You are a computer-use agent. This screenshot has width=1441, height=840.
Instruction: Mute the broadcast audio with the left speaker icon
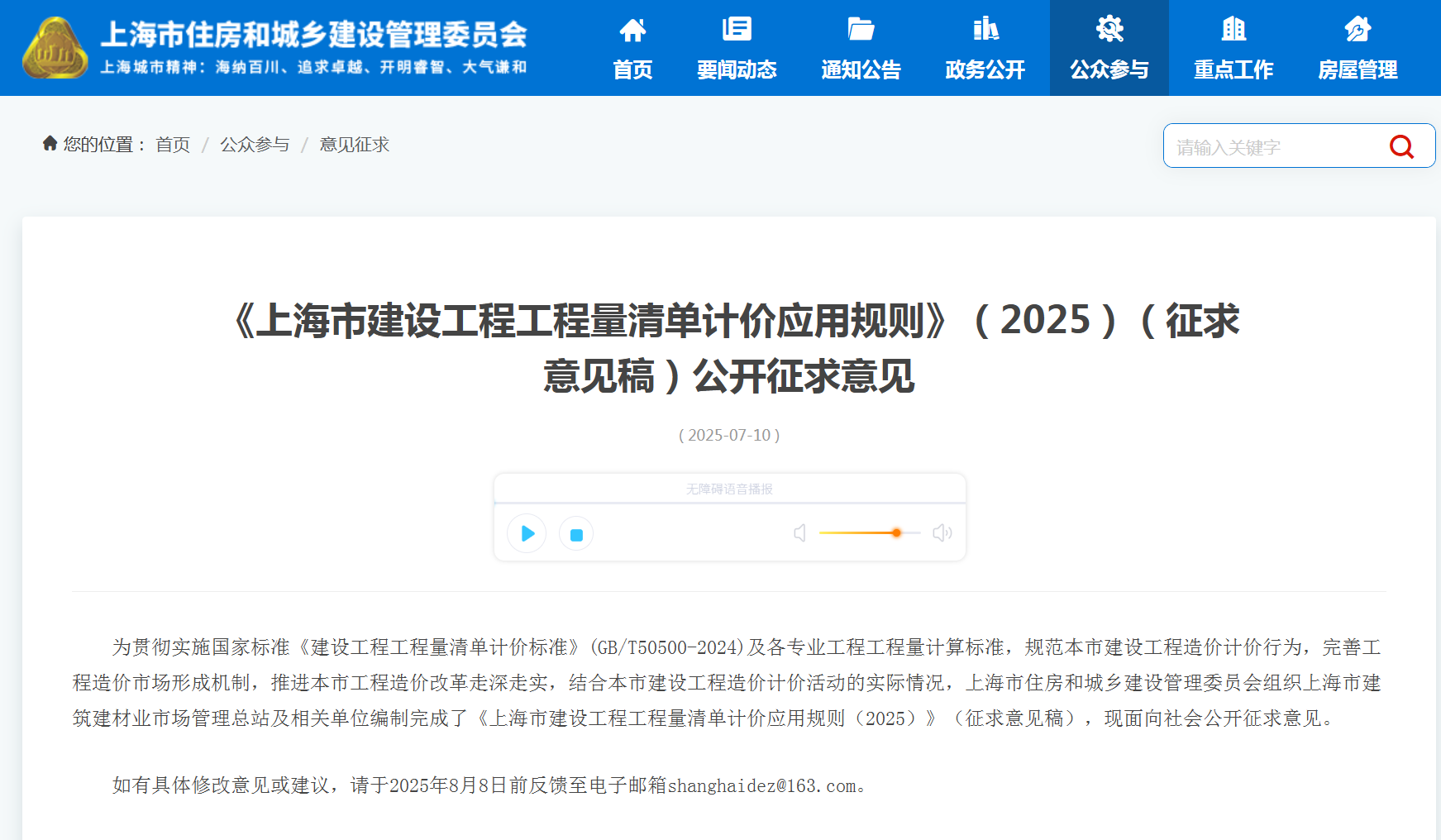tap(799, 533)
